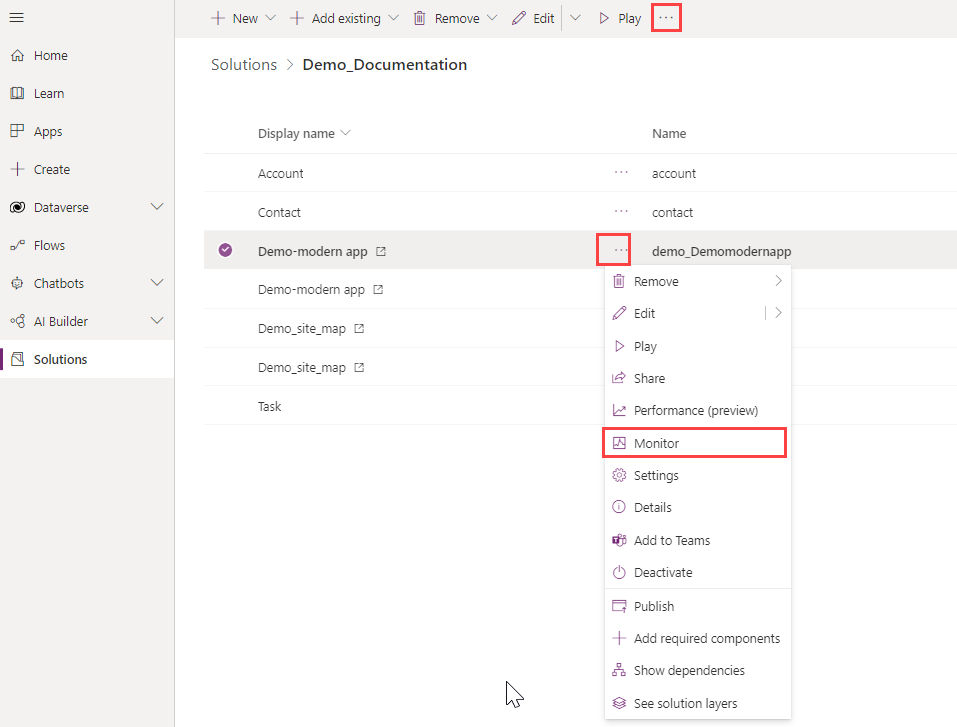The height and width of the screenshot is (727, 957).
Task: Choose See solution layers menu item
Action: click(698, 703)
